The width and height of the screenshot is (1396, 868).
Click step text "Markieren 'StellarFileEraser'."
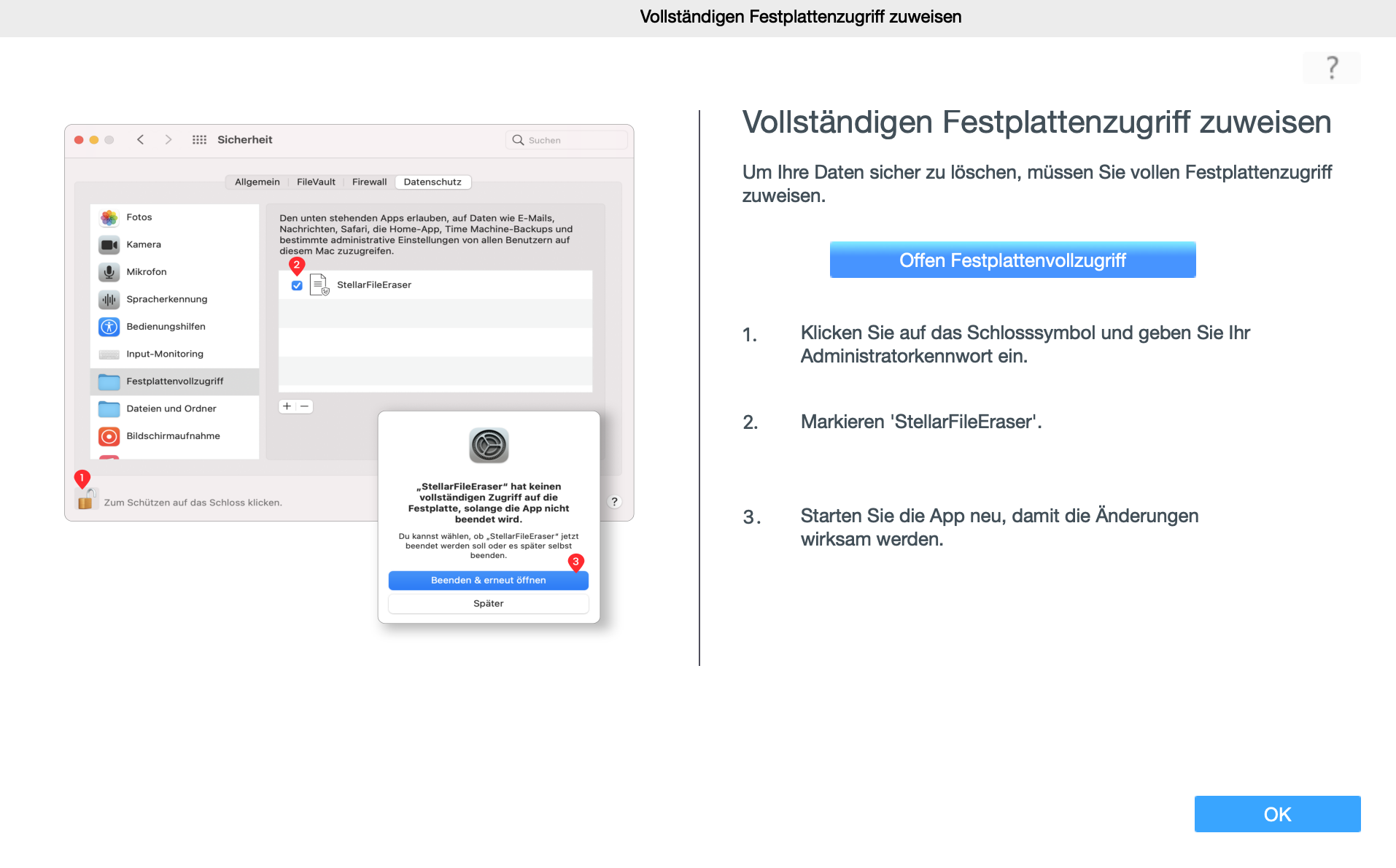tap(921, 422)
